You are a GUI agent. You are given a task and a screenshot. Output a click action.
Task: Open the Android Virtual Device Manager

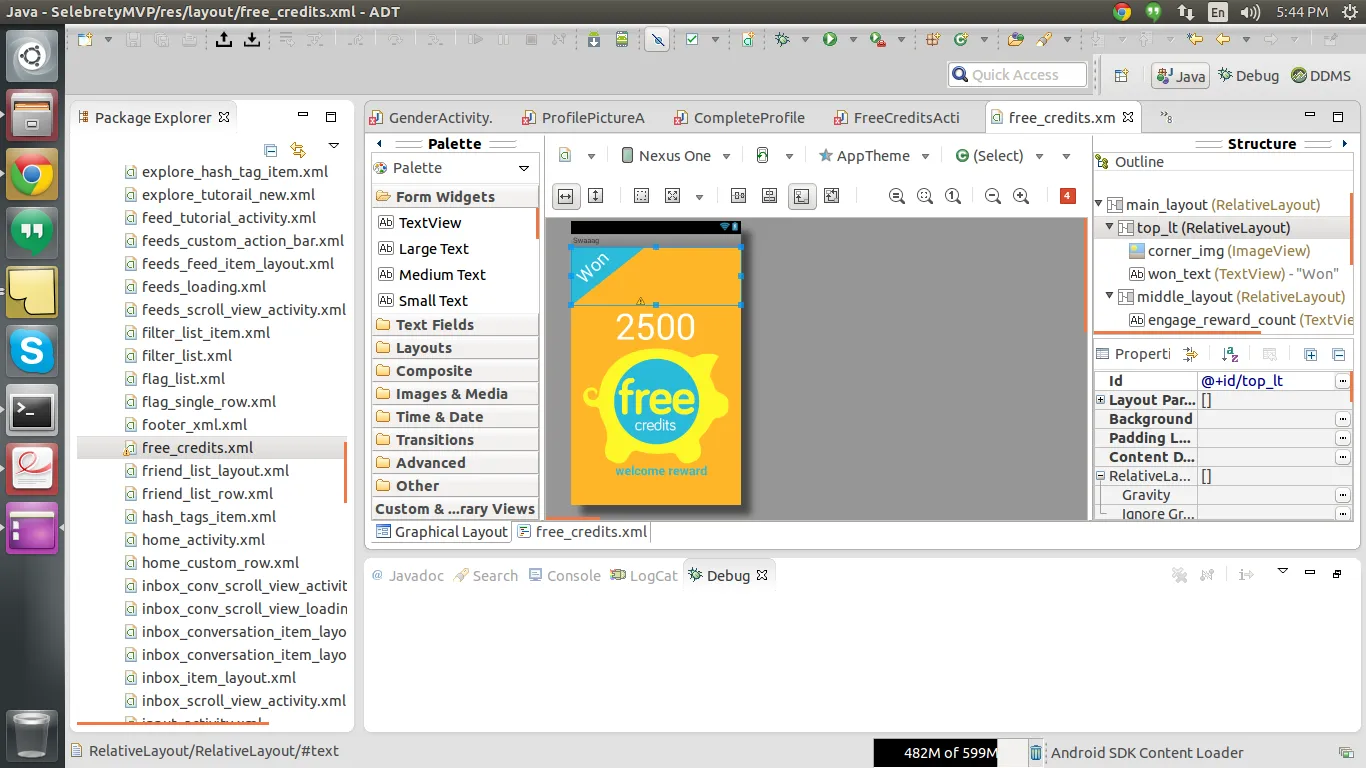pos(622,40)
